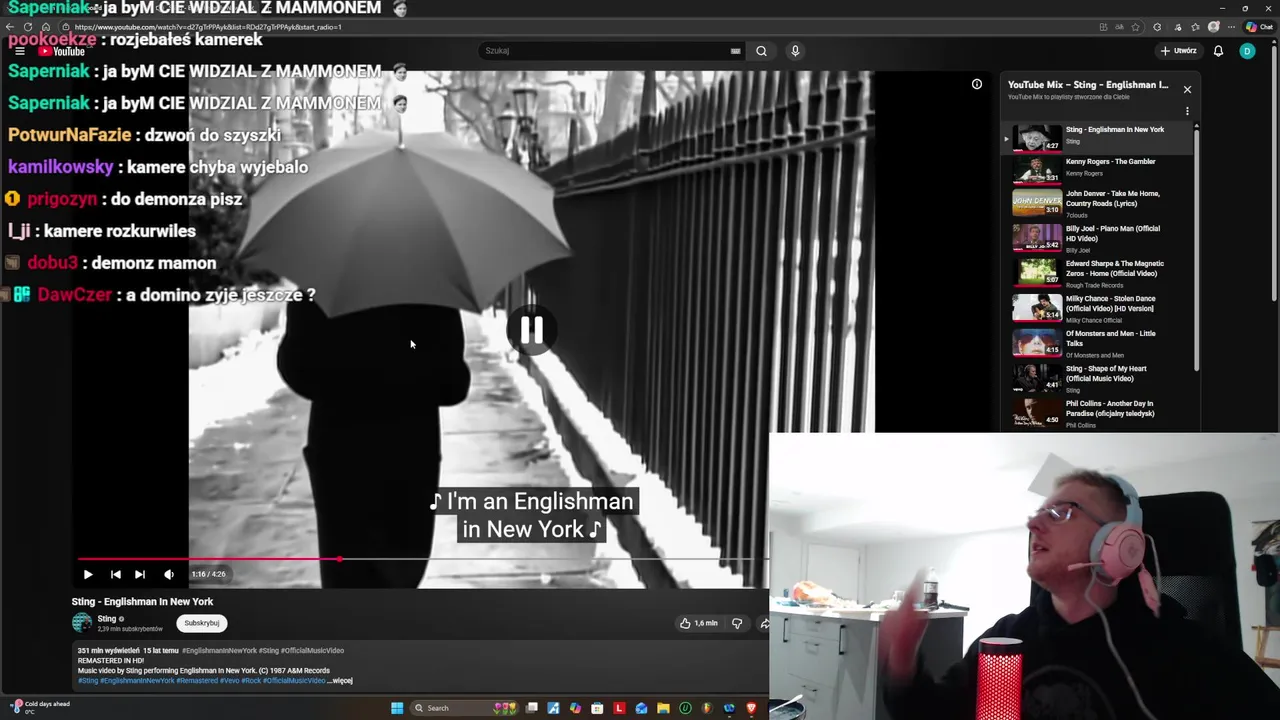This screenshot has height=720, width=1280.
Task: Click the share arrow button
Action: point(764,623)
